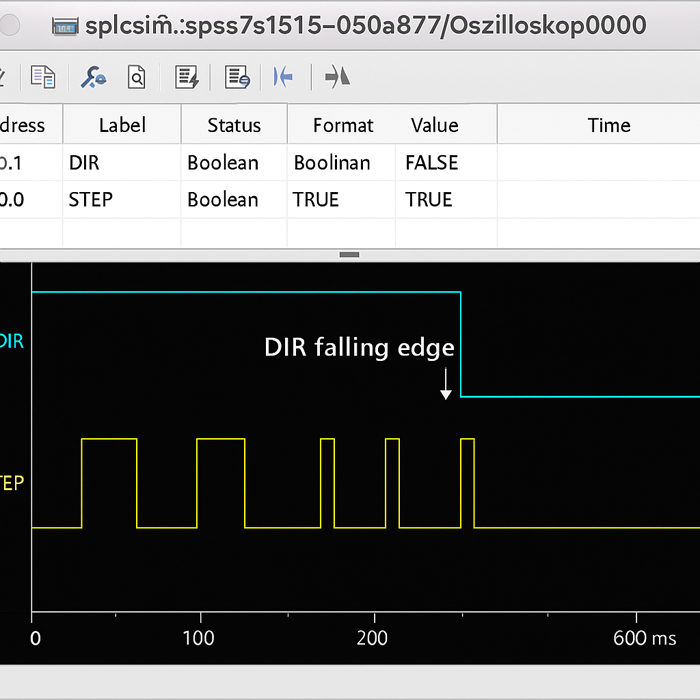Sort by the Label column header
Image resolution: width=700 pixels, height=700 pixels.
click(x=122, y=125)
